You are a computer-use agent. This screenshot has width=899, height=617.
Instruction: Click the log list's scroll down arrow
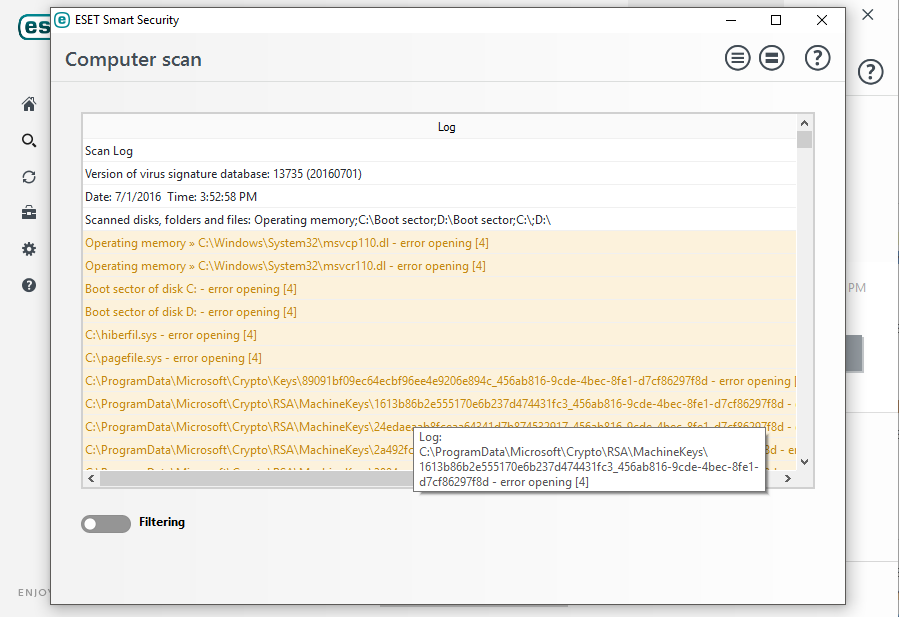(x=804, y=462)
